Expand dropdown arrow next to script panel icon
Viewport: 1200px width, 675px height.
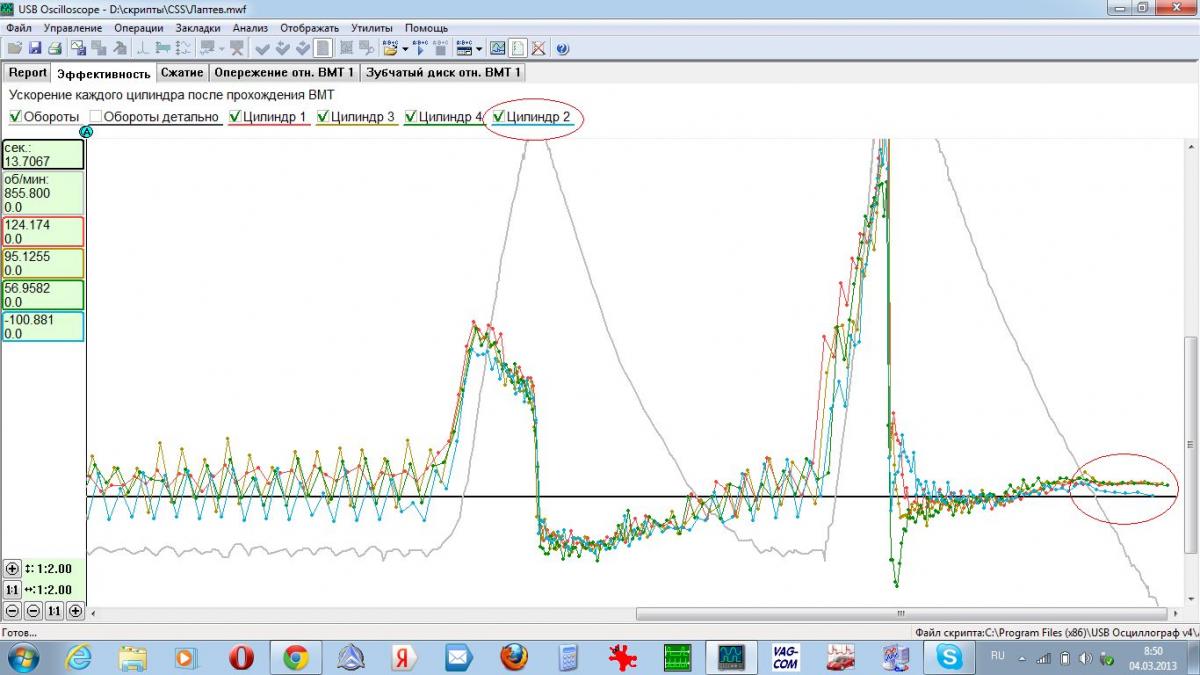click(479, 48)
